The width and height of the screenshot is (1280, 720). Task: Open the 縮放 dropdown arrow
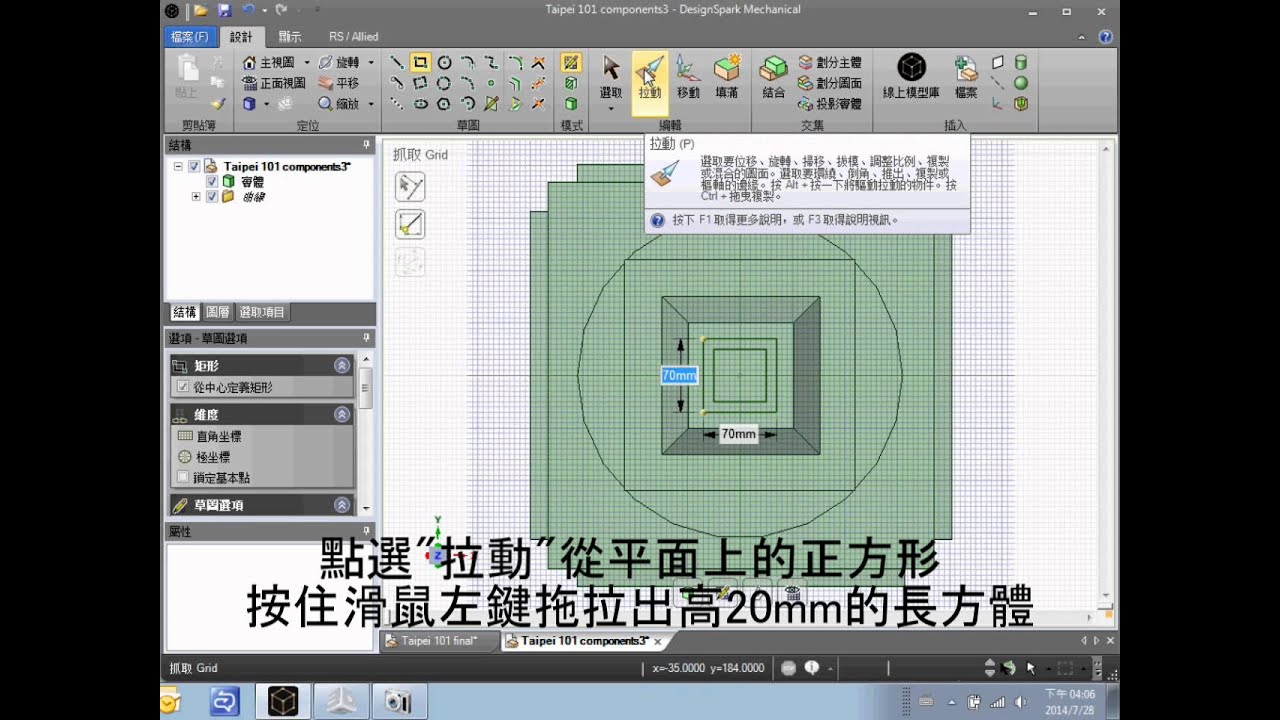tap(371, 103)
